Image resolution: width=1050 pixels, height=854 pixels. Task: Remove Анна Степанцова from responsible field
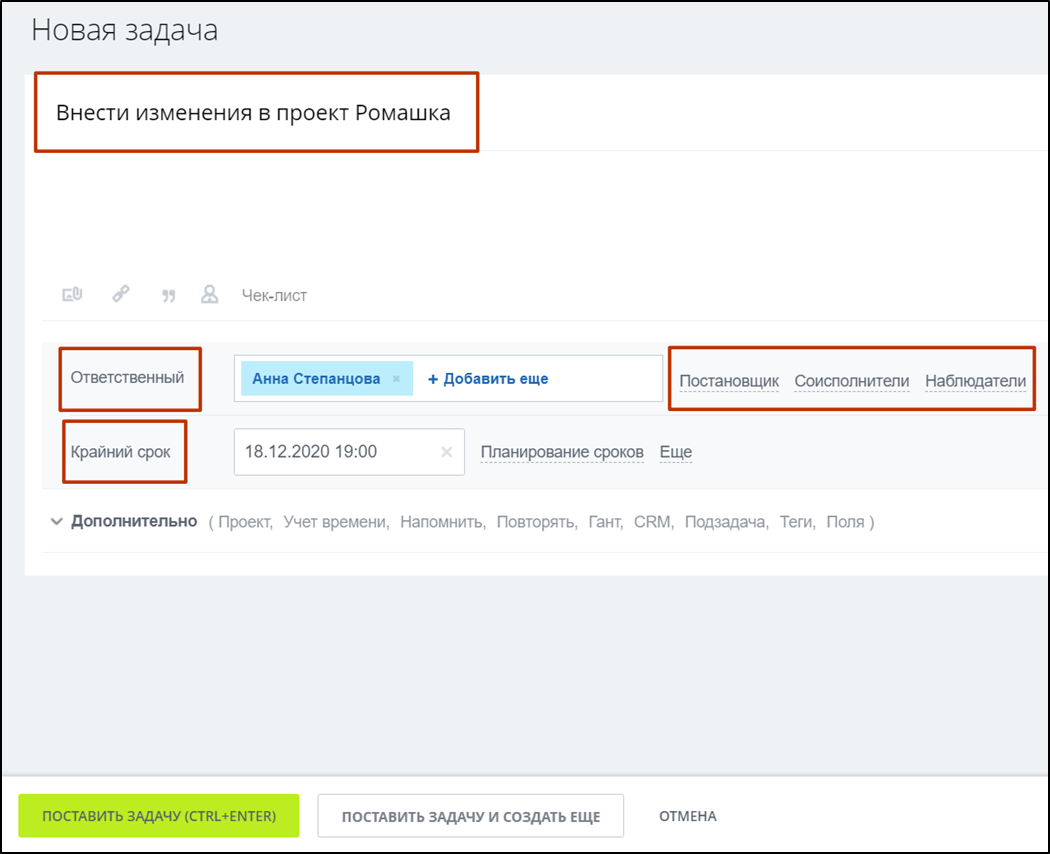[x=396, y=380]
